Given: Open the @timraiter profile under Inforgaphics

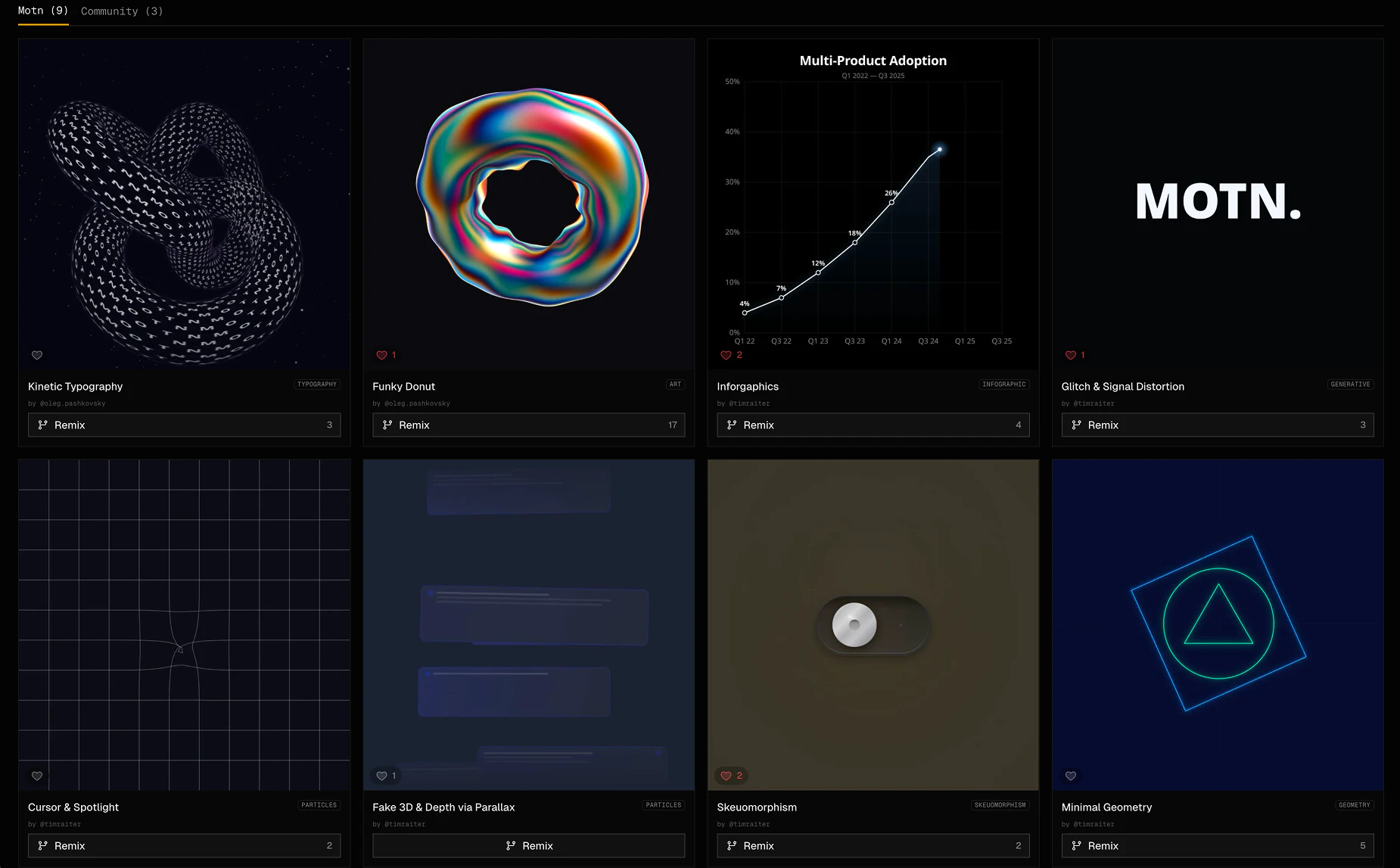Looking at the screenshot, I should coord(748,403).
